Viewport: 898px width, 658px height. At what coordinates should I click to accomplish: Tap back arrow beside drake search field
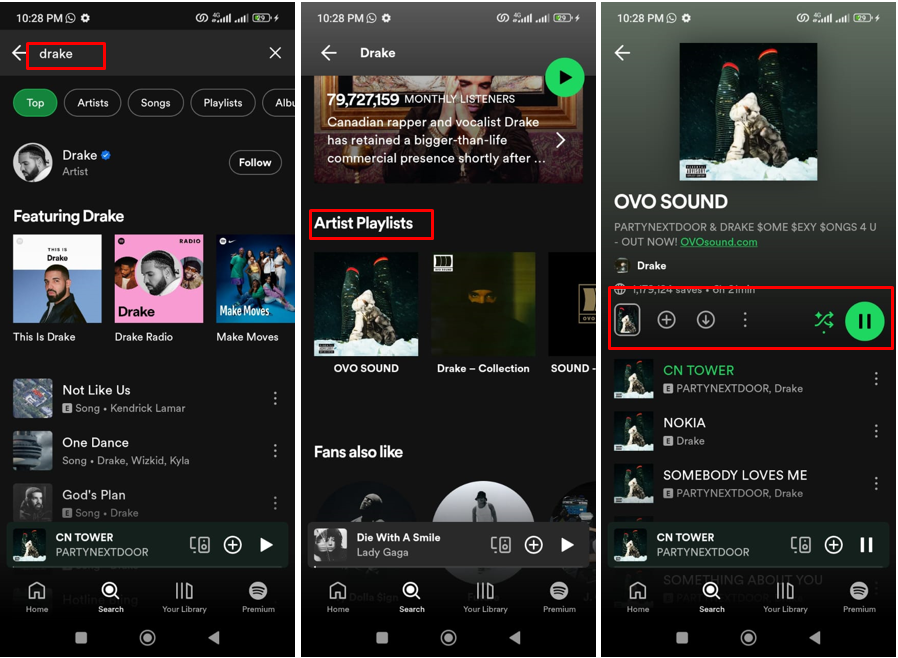[19, 53]
